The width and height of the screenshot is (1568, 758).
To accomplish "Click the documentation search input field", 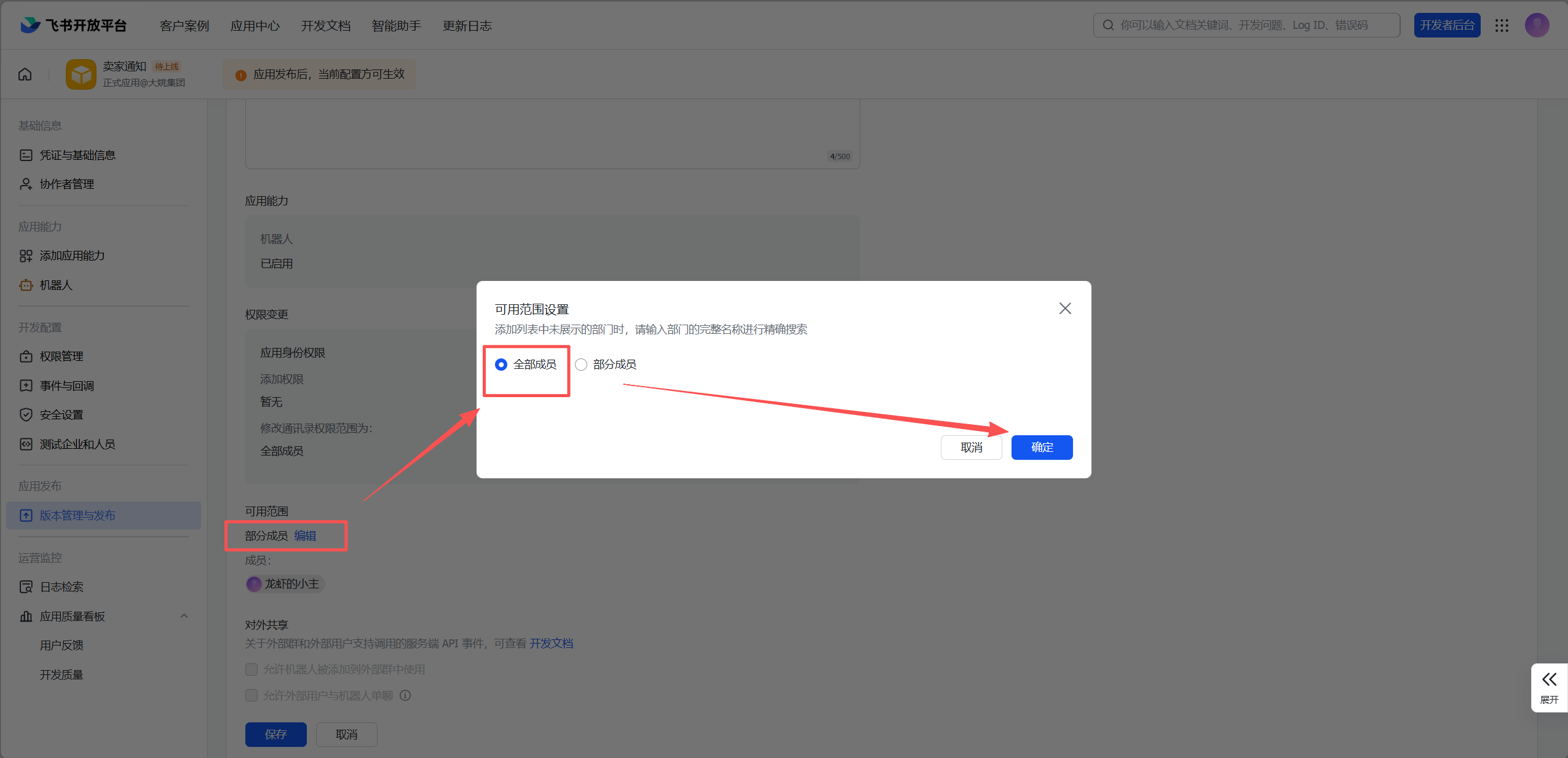I will pyautogui.click(x=1246, y=25).
